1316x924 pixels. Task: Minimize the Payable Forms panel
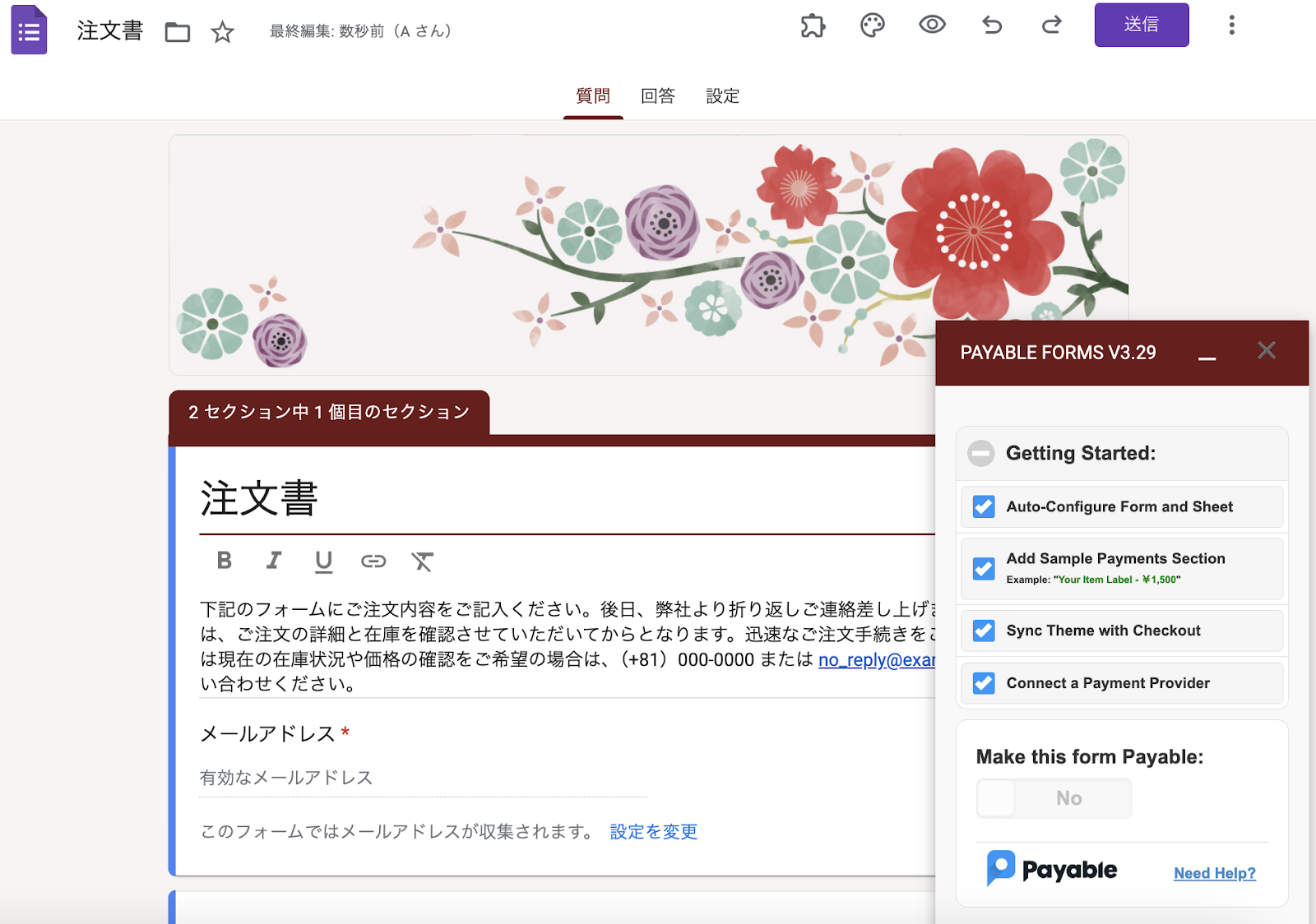[1207, 358]
